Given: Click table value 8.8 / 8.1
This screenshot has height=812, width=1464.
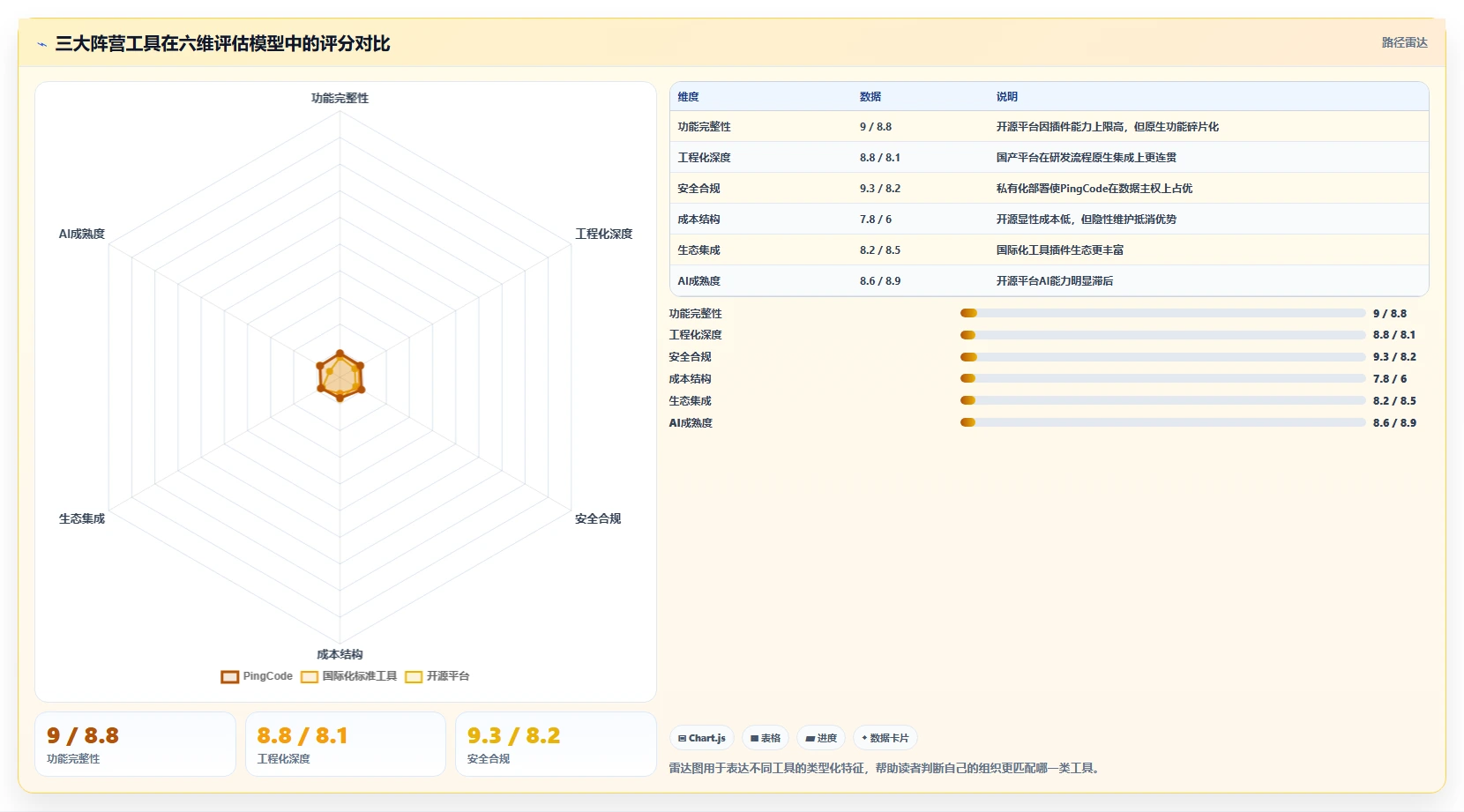Looking at the screenshot, I should [x=880, y=158].
